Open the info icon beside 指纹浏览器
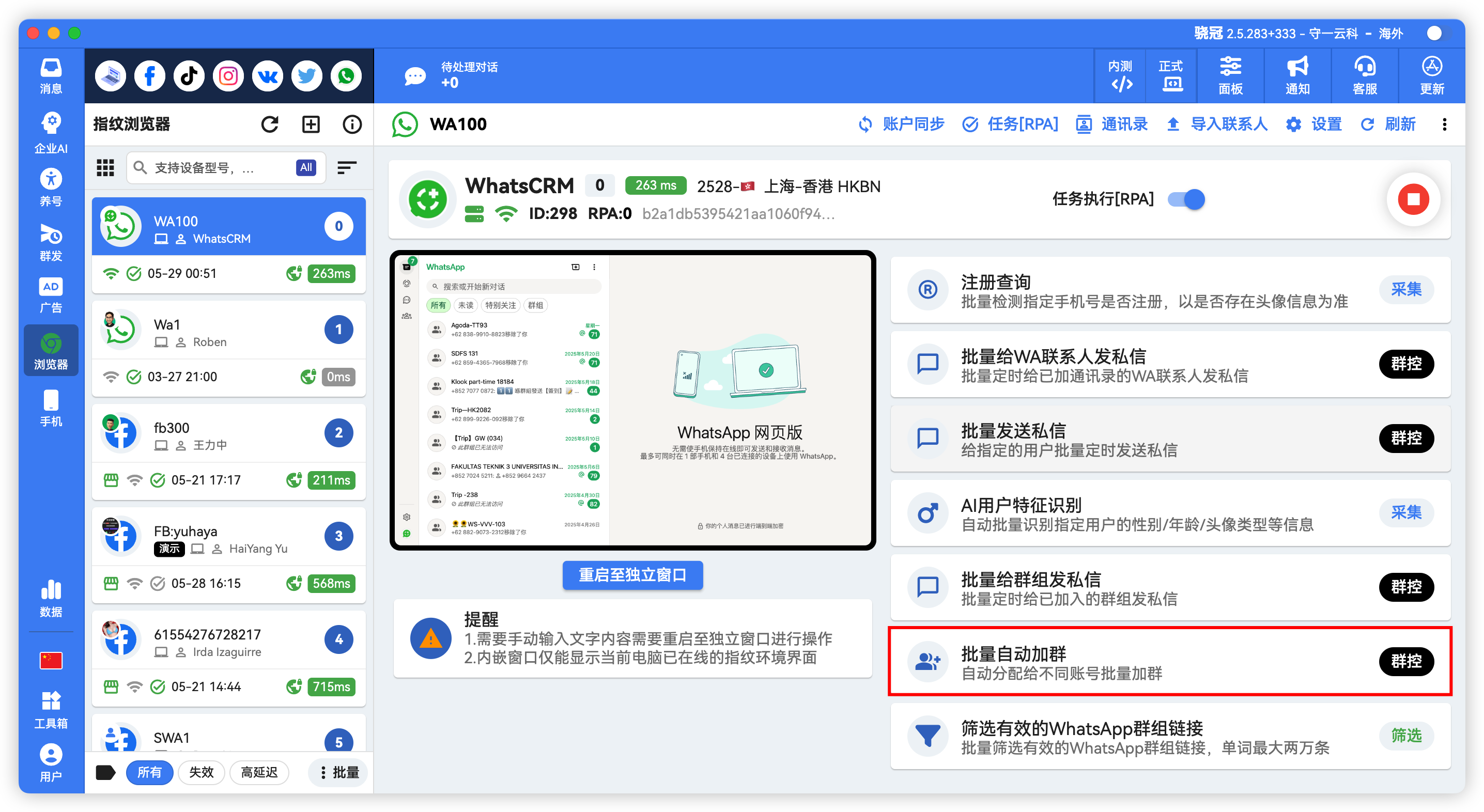The image size is (1484, 812). coord(352,124)
